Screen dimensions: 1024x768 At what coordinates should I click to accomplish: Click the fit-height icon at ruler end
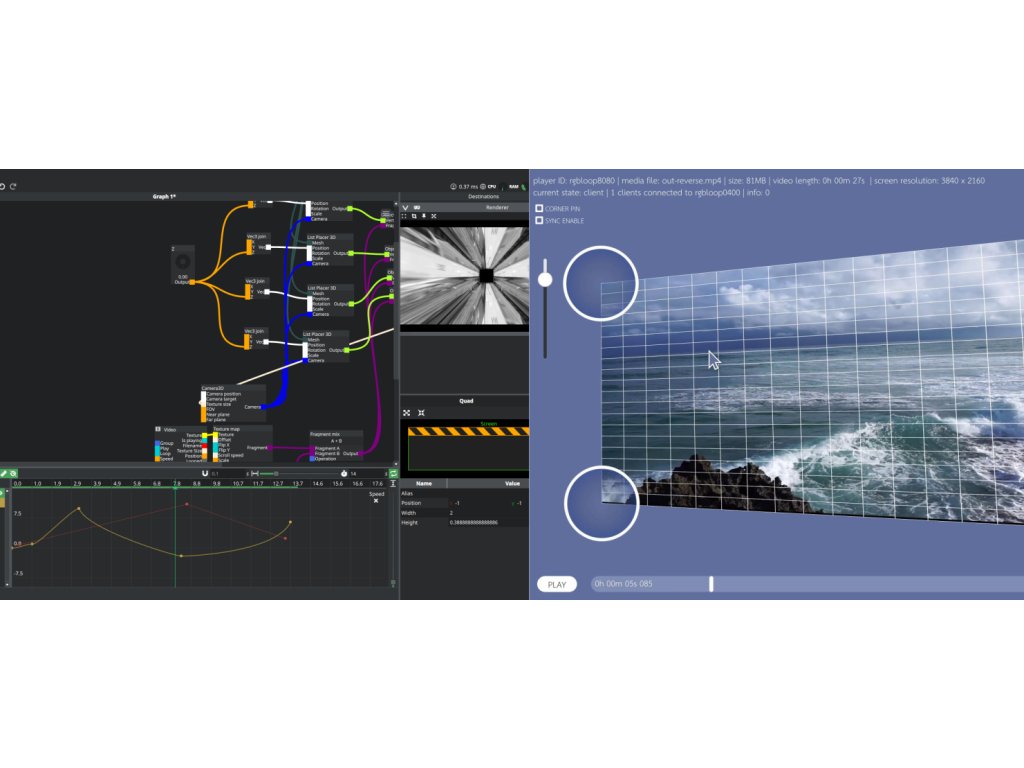pos(392,484)
